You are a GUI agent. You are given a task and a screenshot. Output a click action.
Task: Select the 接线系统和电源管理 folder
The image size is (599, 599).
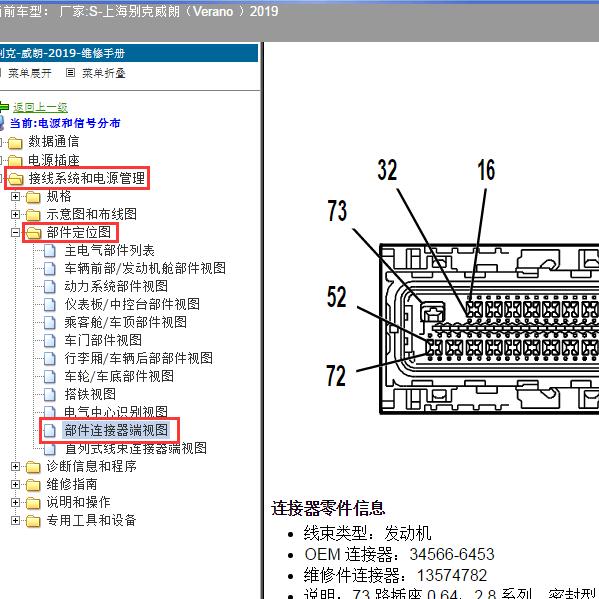(x=87, y=178)
